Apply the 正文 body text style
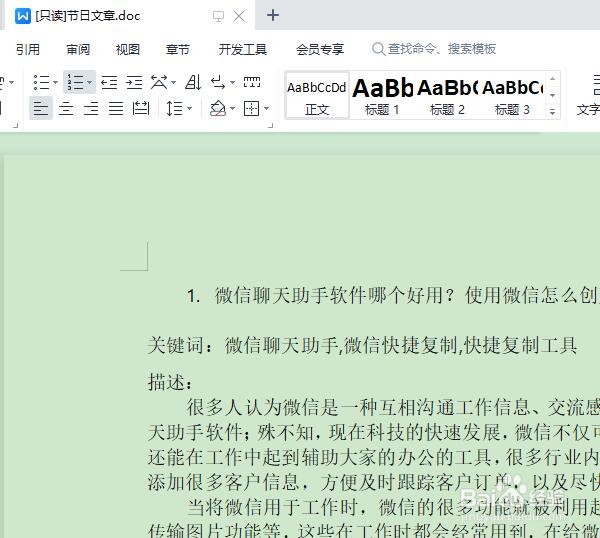The image size is (600, 538). coord(317,96)
